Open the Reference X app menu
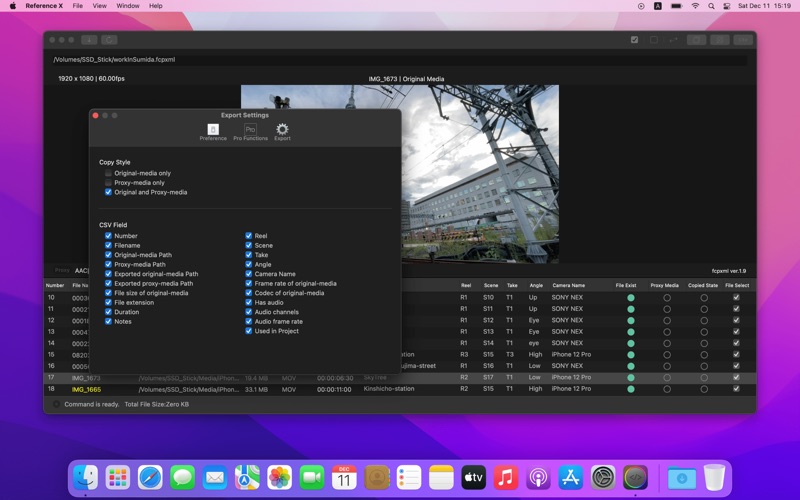Image resolution: width=800 pixels, height=500 pixels. pos(44,6)
